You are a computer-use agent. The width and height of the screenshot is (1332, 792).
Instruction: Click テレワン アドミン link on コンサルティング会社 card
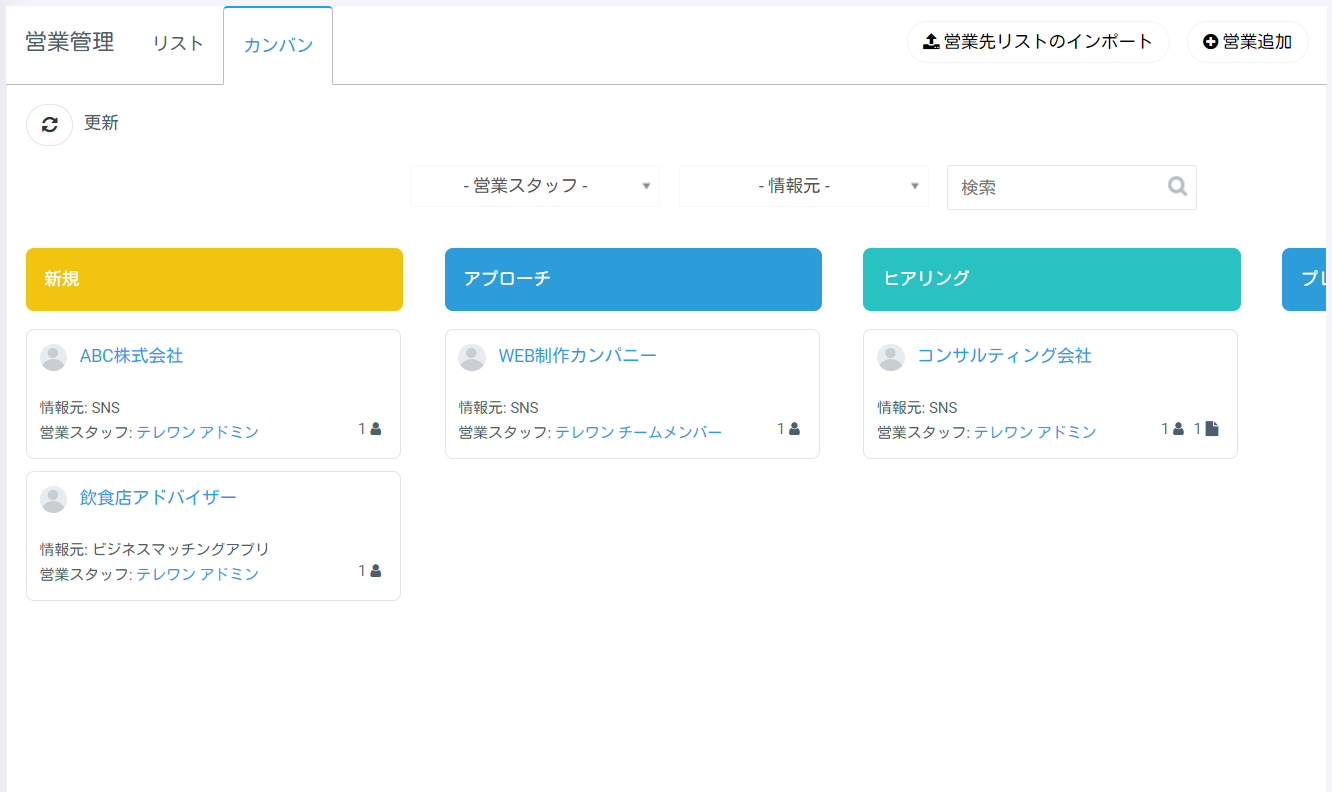tap(1035, 432)
